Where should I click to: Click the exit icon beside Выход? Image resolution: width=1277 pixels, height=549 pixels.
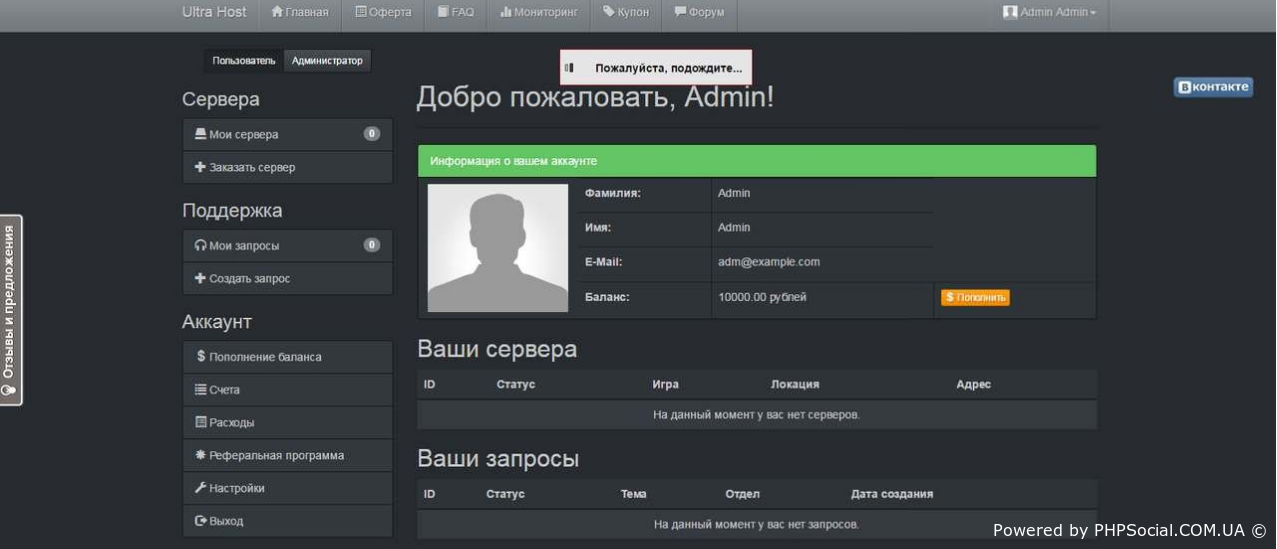(200, 521)
